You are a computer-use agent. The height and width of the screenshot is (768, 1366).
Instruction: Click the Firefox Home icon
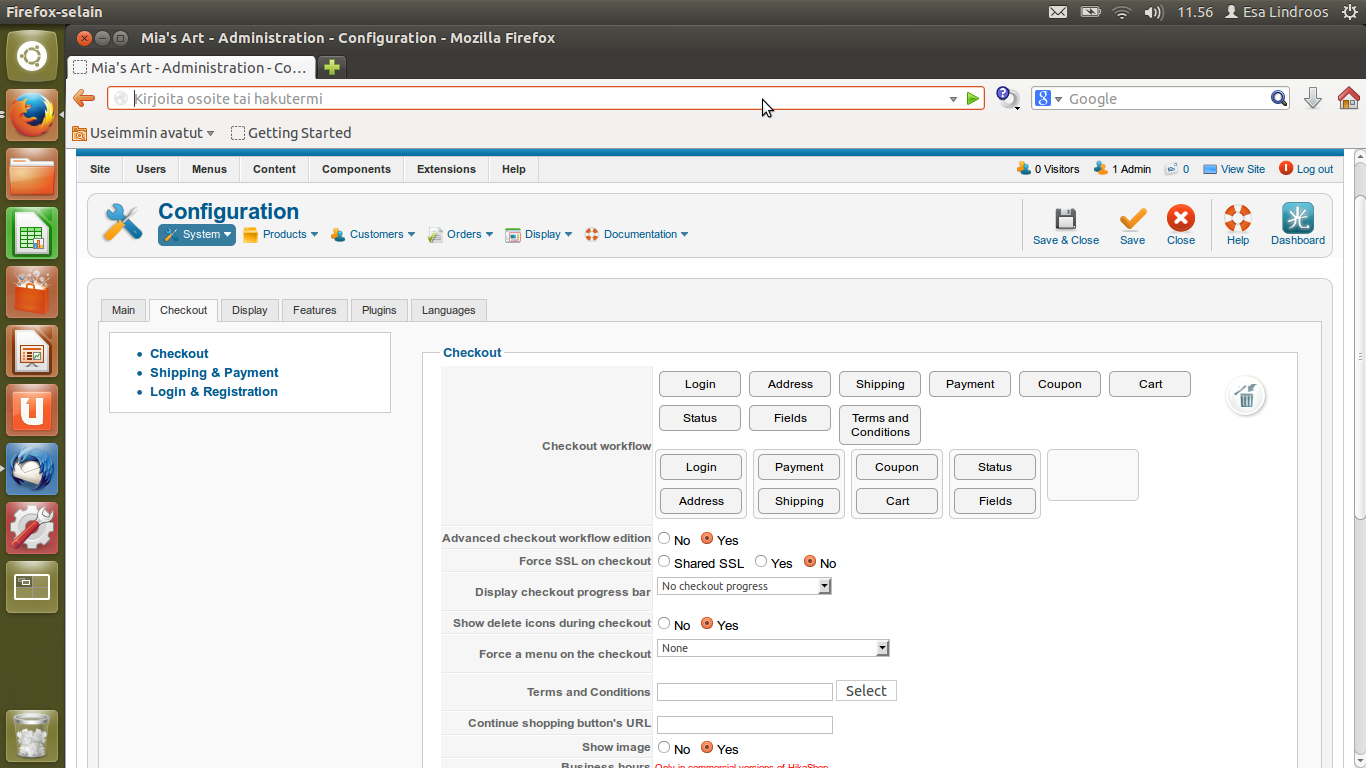tap(1348, 98)
